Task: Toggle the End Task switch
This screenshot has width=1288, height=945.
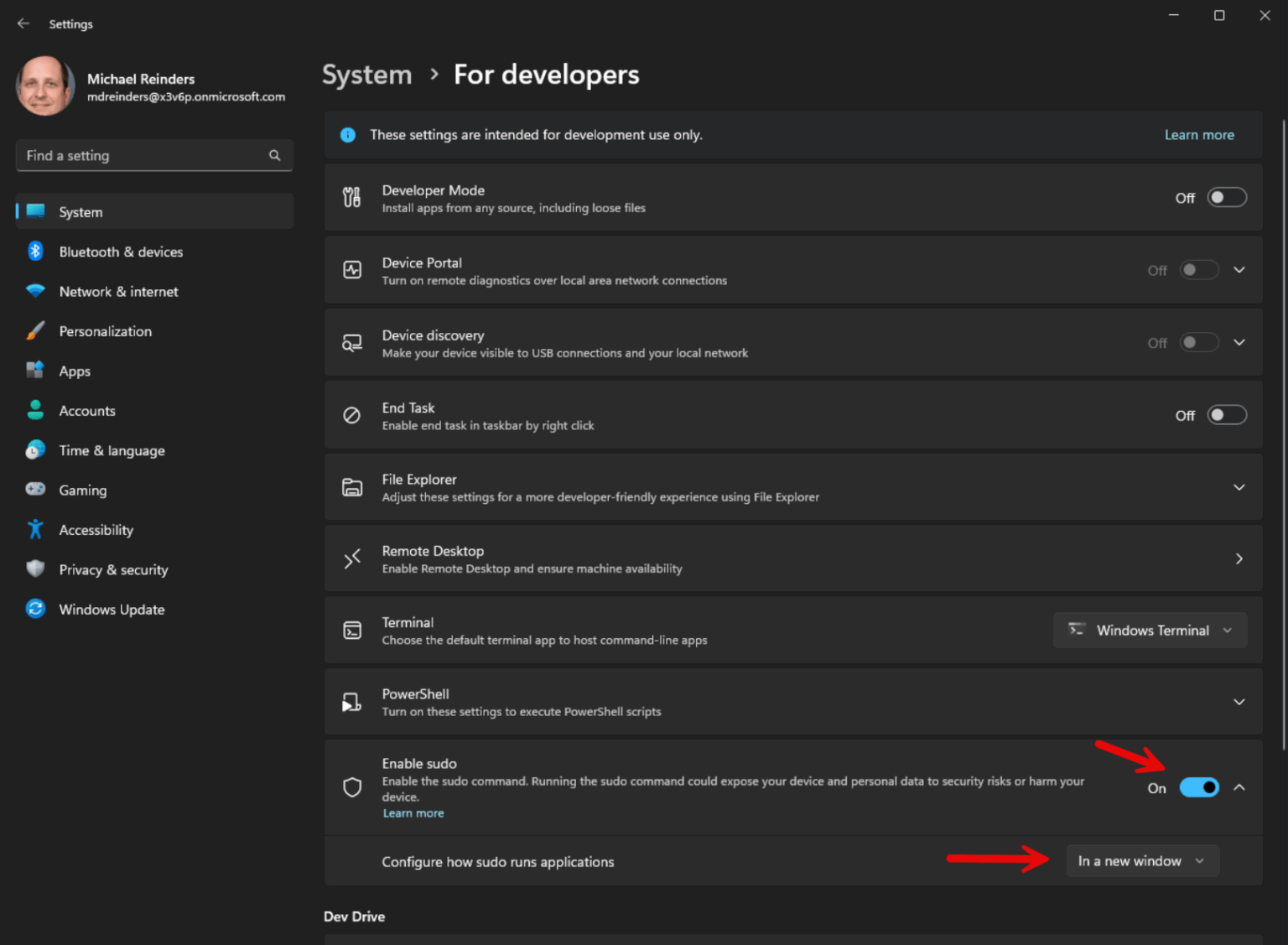Action: (1226, 415)
